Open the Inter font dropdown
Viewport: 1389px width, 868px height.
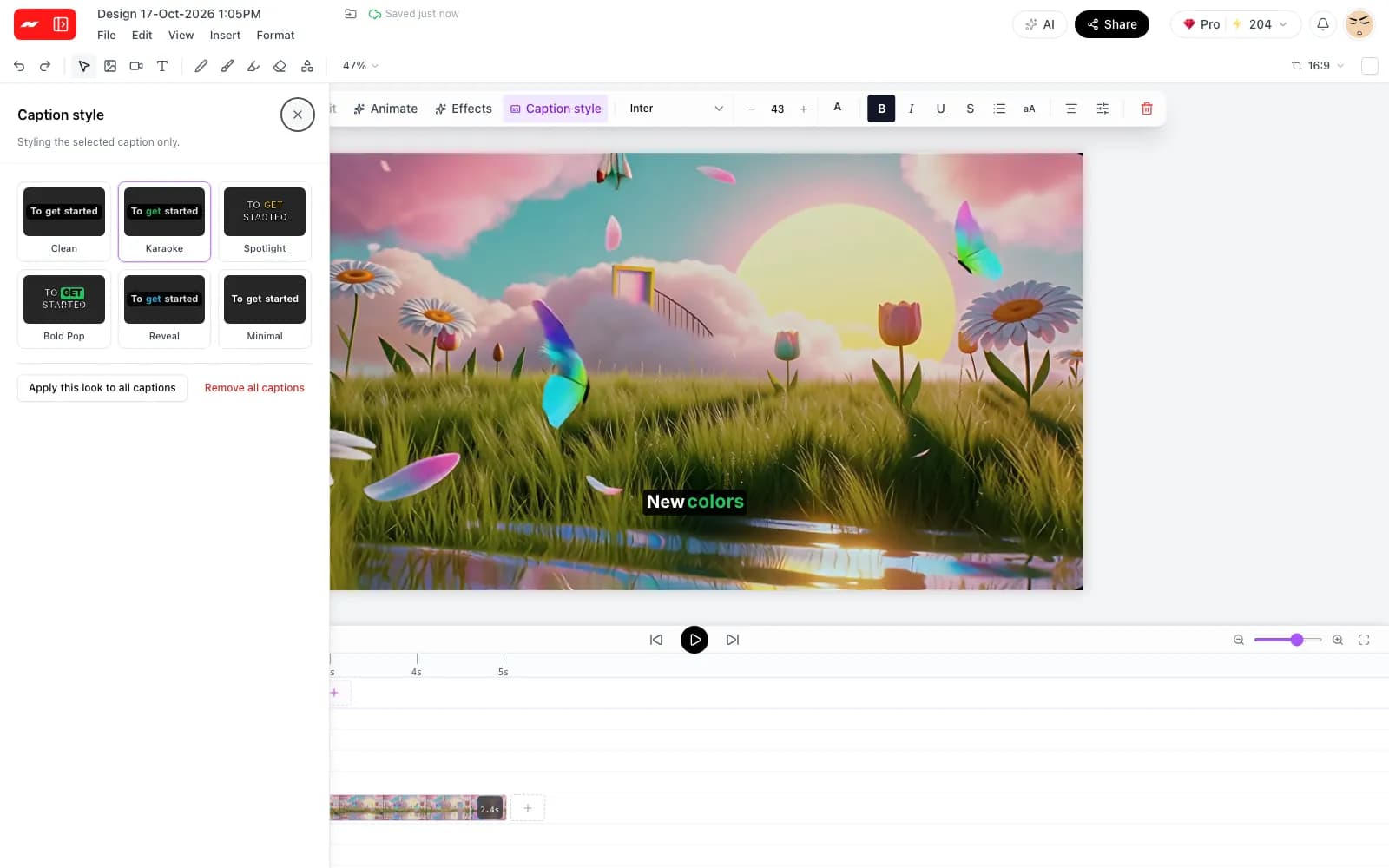(x=676, y=108)
